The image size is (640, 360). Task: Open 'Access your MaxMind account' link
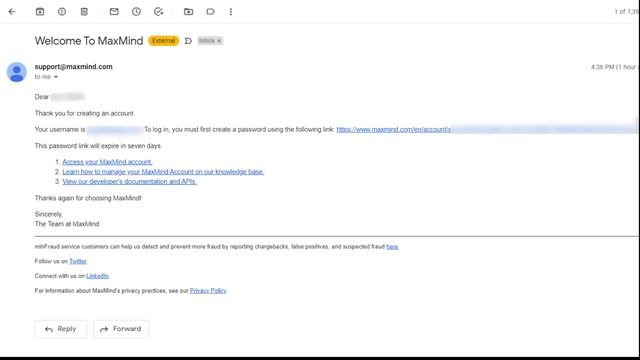[x=107, y=162]
